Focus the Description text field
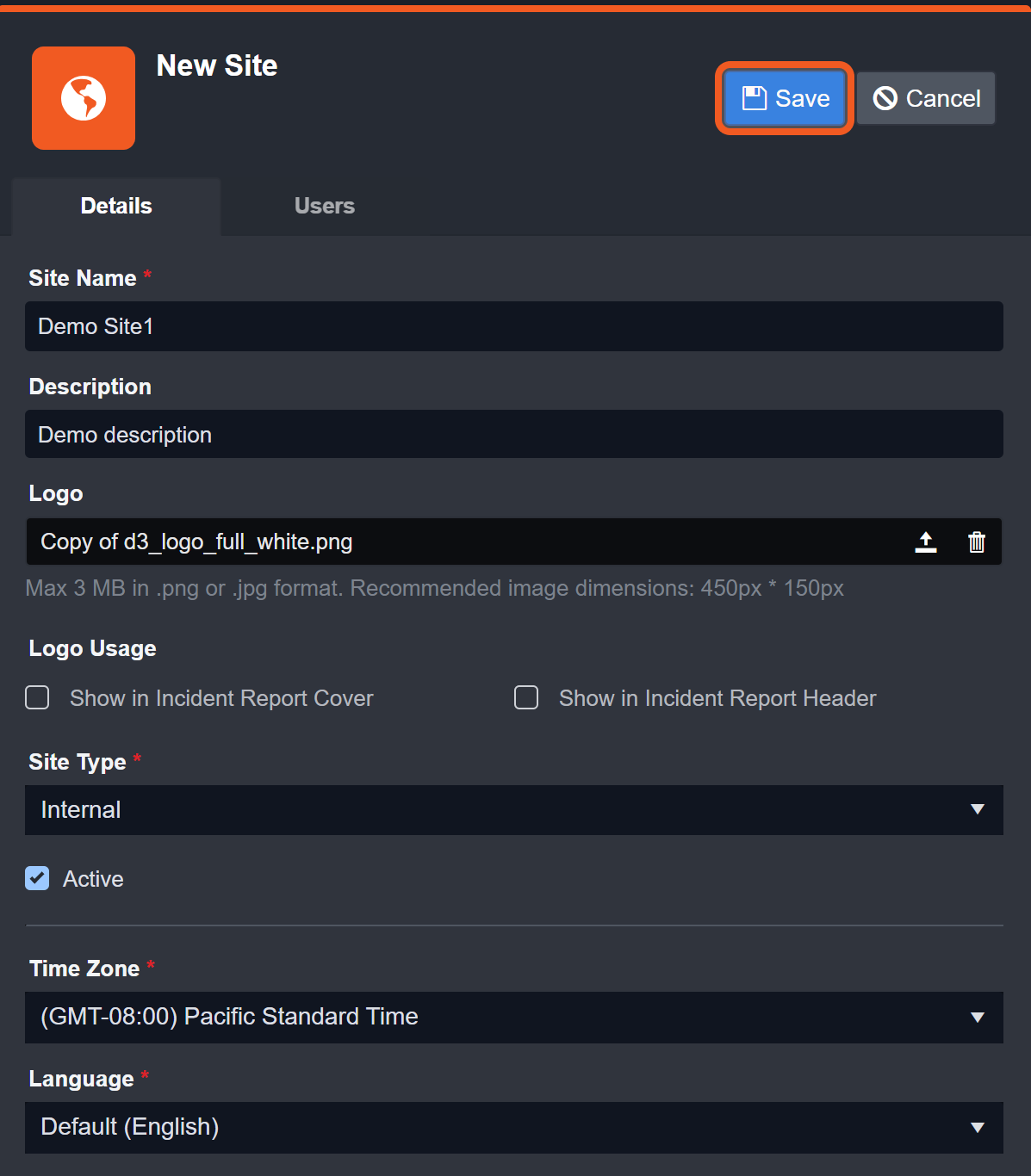Image resolution: width=1031 pixels, height=1176 pixels. click(x=513, y=435)
